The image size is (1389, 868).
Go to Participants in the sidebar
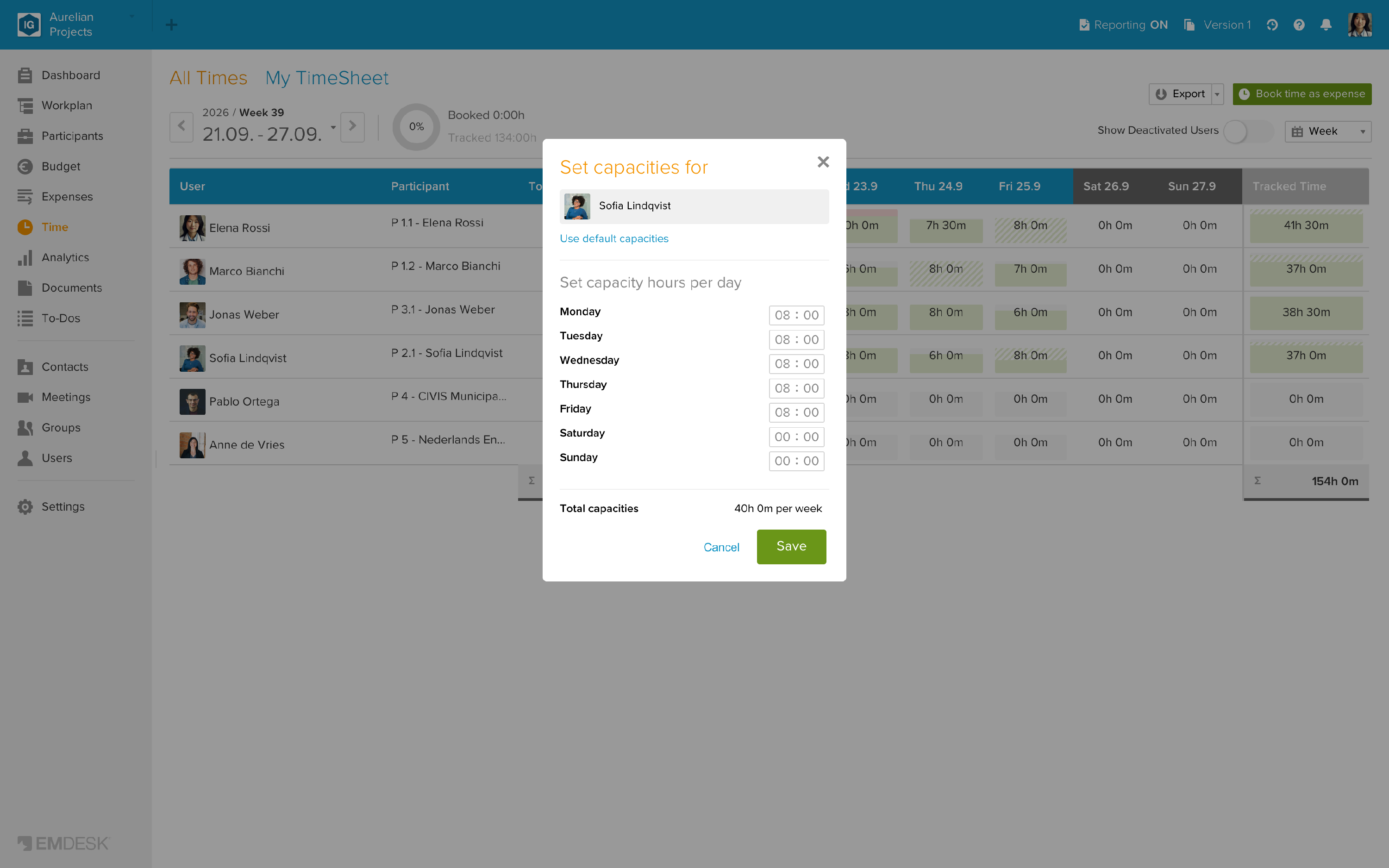[x=60, y=136]
